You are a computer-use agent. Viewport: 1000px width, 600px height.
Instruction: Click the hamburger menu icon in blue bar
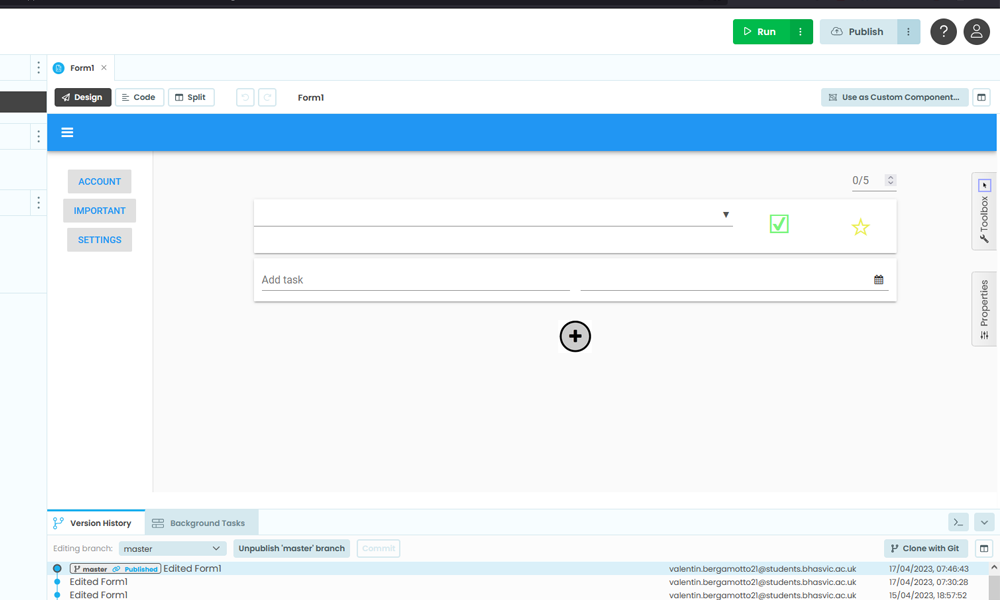click(x=67, y=132)
